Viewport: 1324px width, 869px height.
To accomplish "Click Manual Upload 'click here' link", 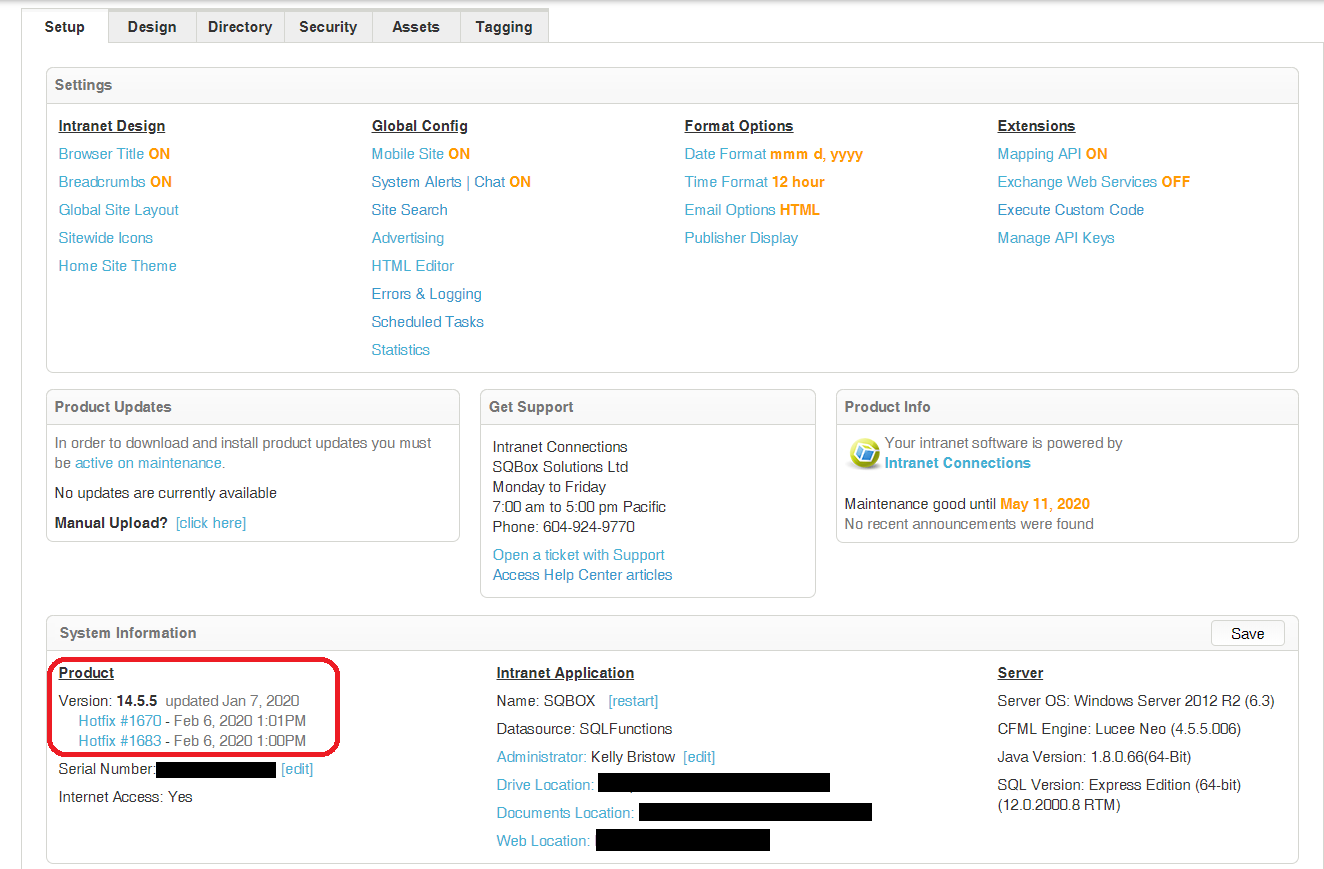I will coord(211,523).
